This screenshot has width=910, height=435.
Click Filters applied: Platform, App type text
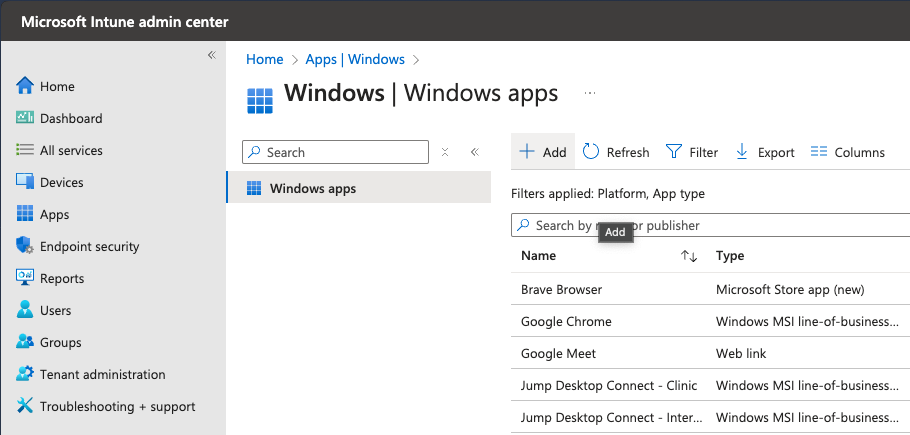pyautogui.click(x=608, y=194)
